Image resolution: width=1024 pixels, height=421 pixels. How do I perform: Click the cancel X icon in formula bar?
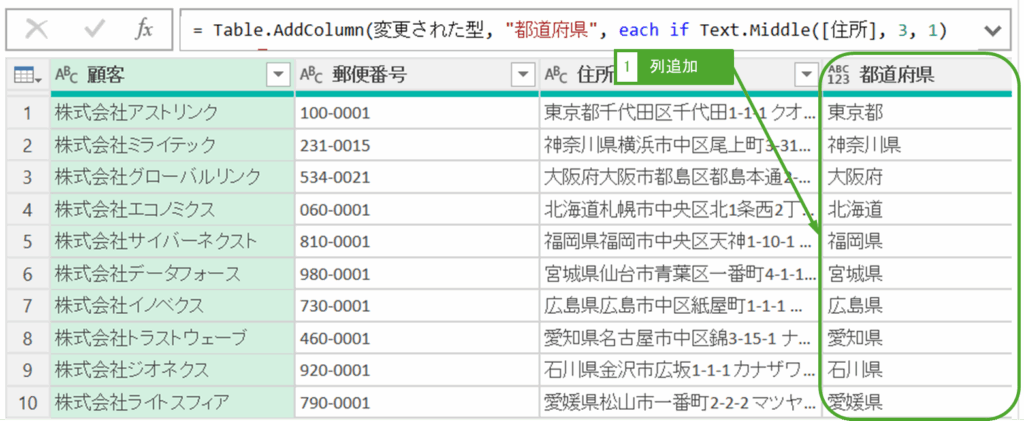[36, 31]
